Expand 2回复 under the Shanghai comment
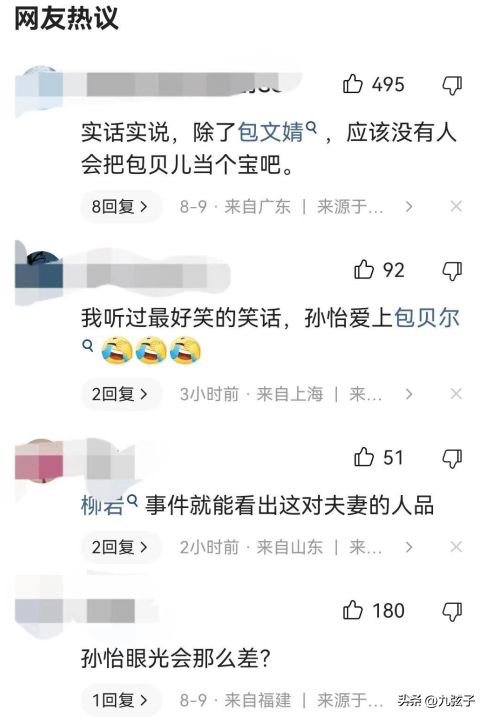Viewport: 486px width, 718px height. pyautogui.click(x=121, y=394)
